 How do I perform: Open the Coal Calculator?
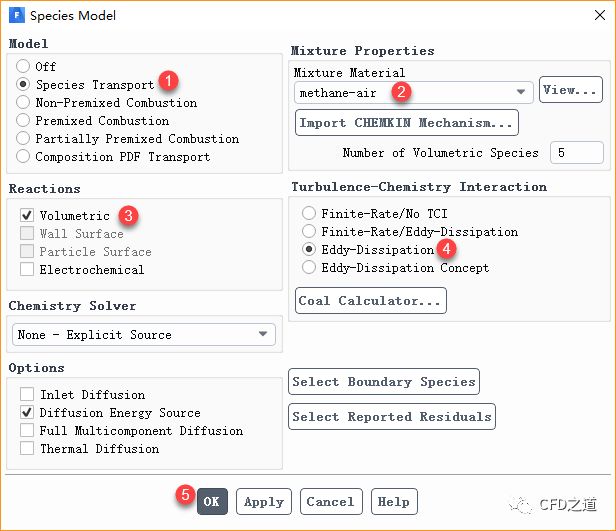[371, 301]
